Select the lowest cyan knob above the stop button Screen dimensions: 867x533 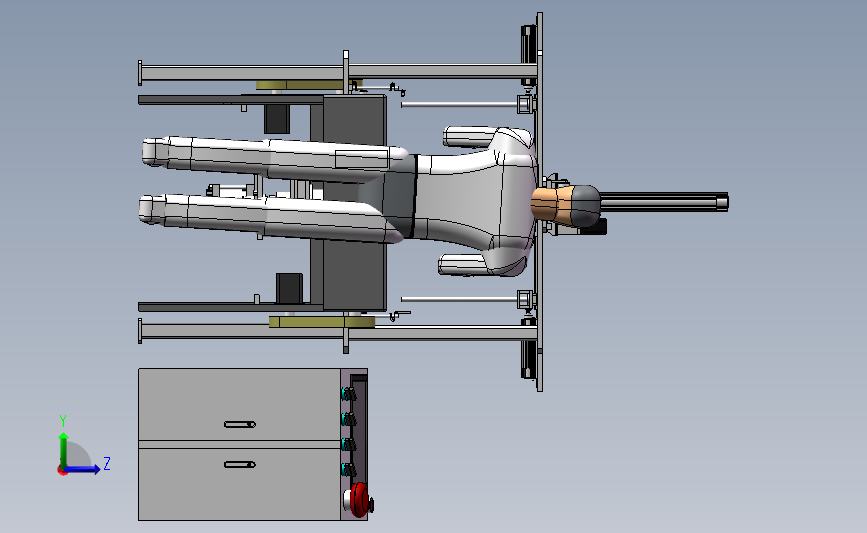[348, 470]
